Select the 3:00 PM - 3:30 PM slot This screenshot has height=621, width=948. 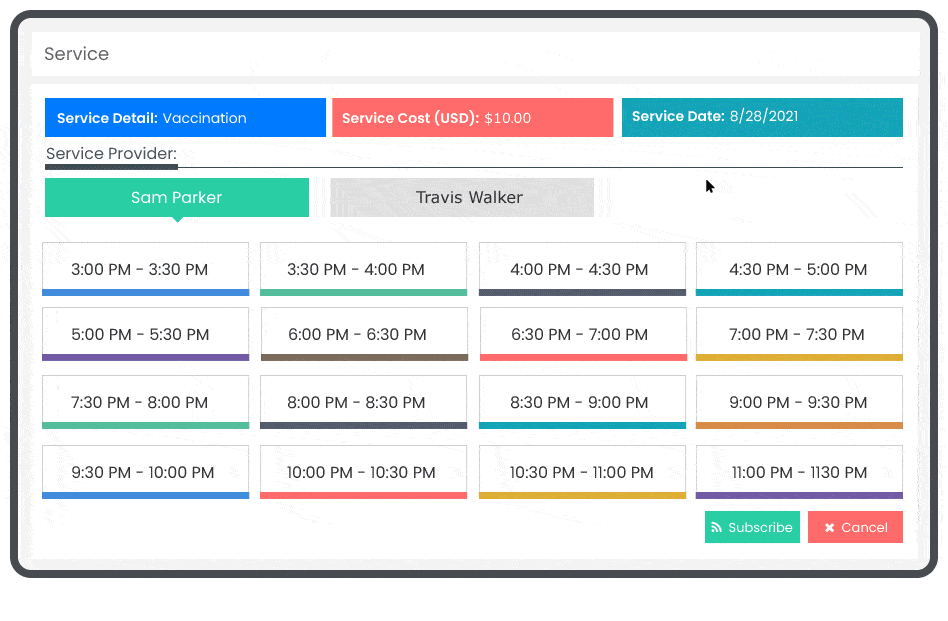(x=145, y=268)
